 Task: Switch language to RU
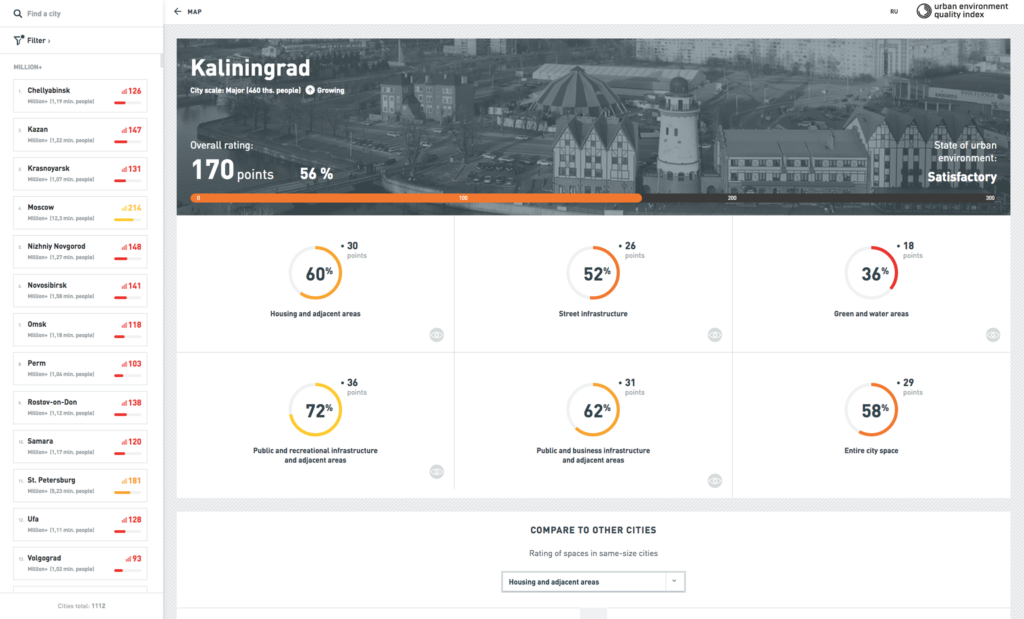point(893,12)
